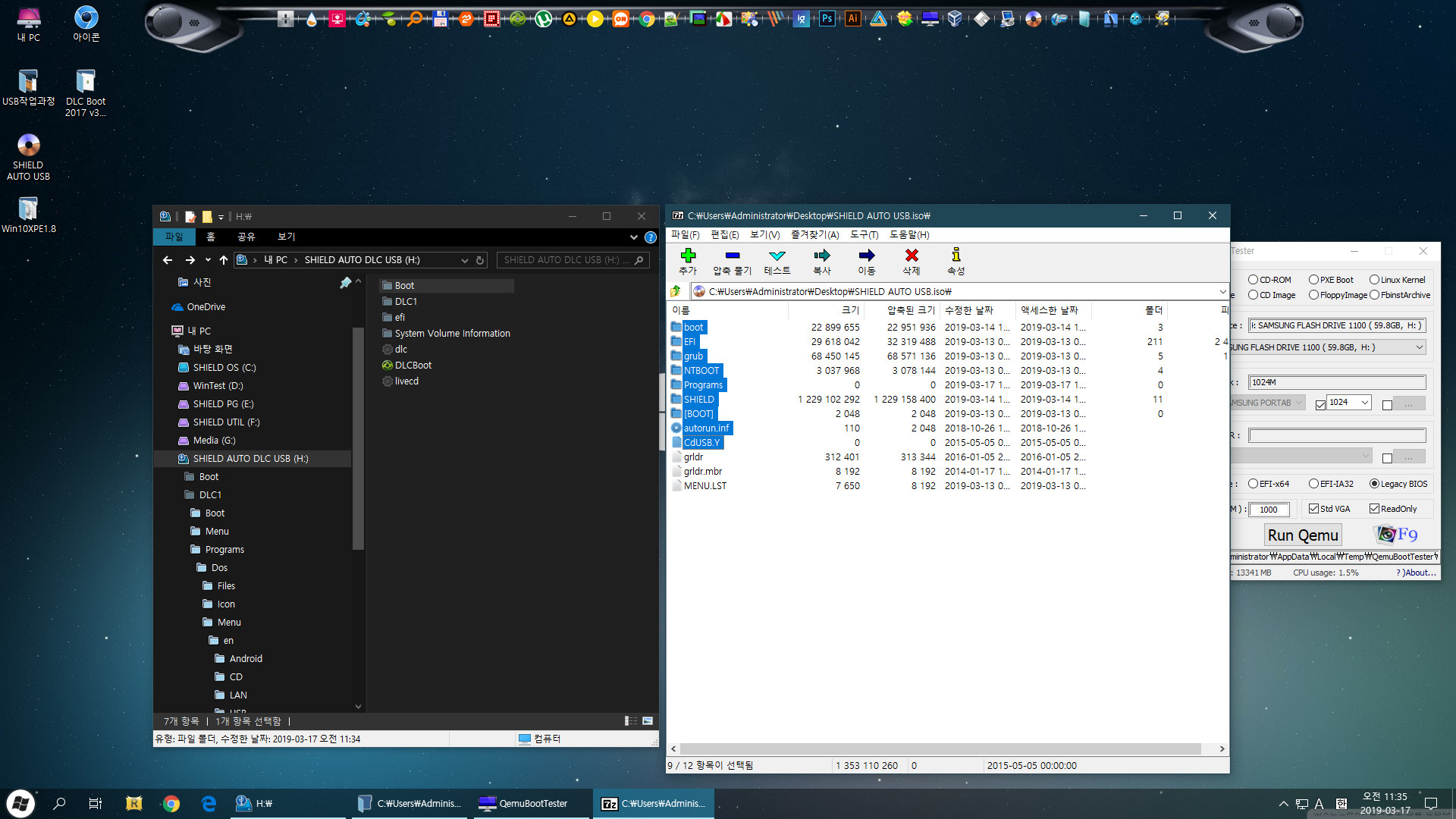Go up one folder in 7-Zip

click(676, 291)
